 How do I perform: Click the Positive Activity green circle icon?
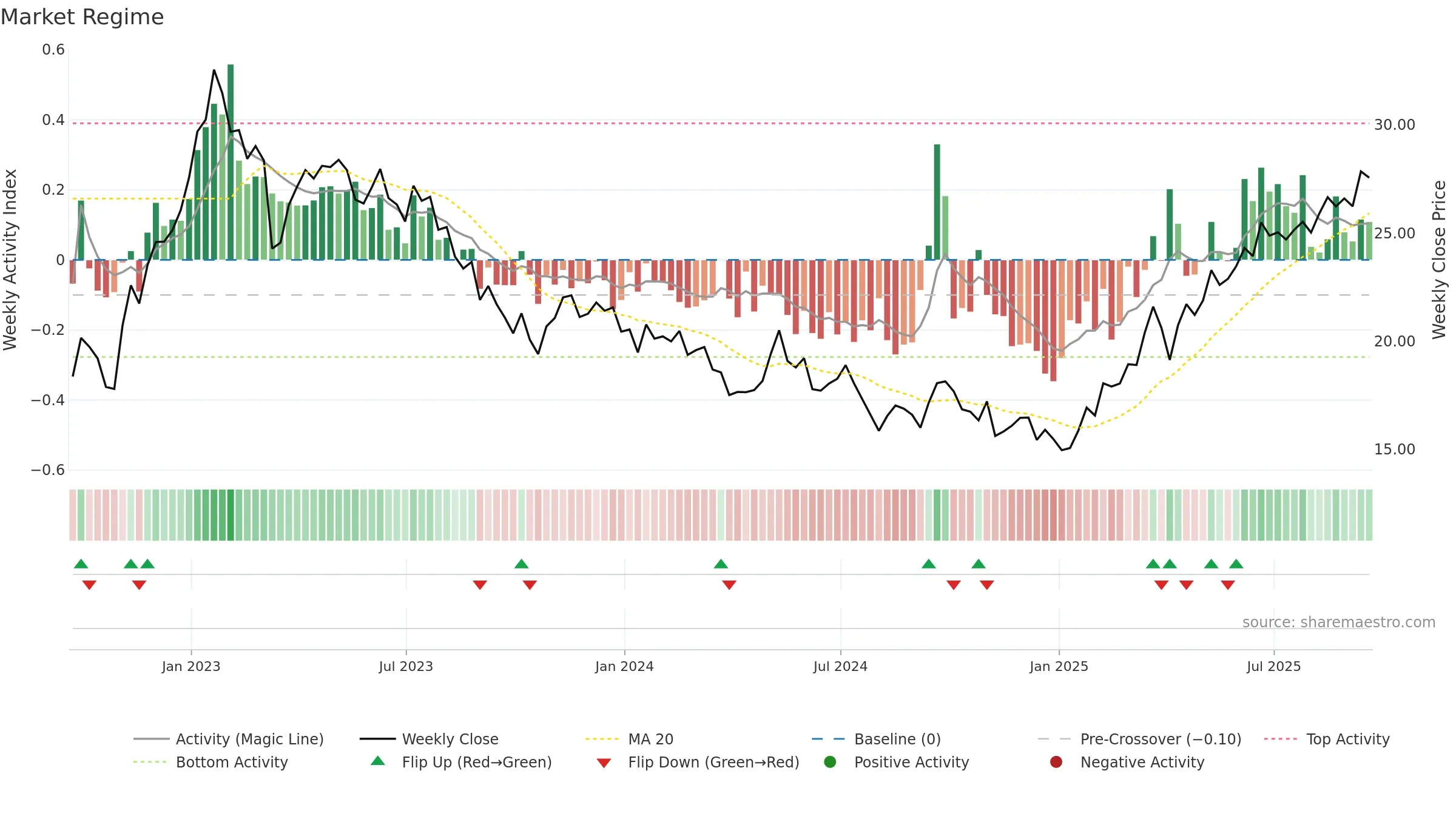(x=831, y=762)
